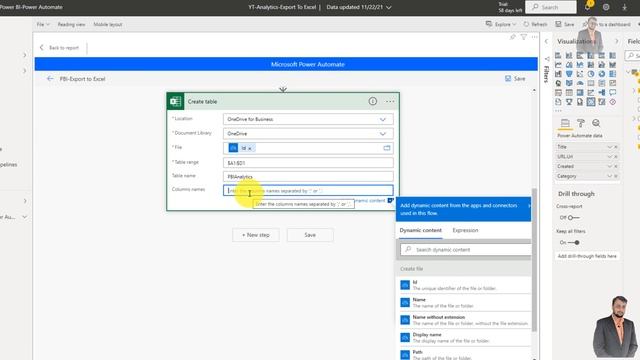The width and height of the screenshot is (640, 360).
Task: Select the line chart visual
Action: [558, 64]
